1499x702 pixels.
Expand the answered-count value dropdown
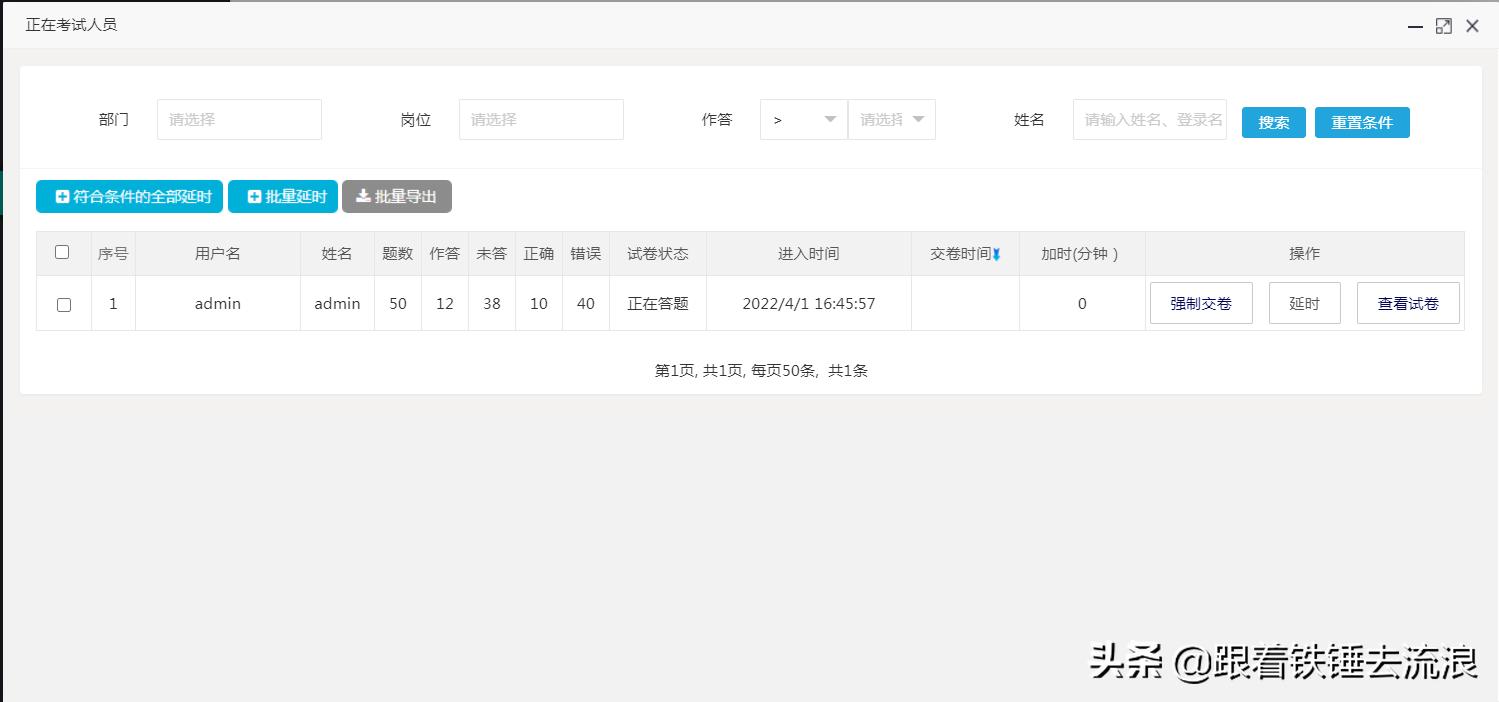click(x=891, y=119)
